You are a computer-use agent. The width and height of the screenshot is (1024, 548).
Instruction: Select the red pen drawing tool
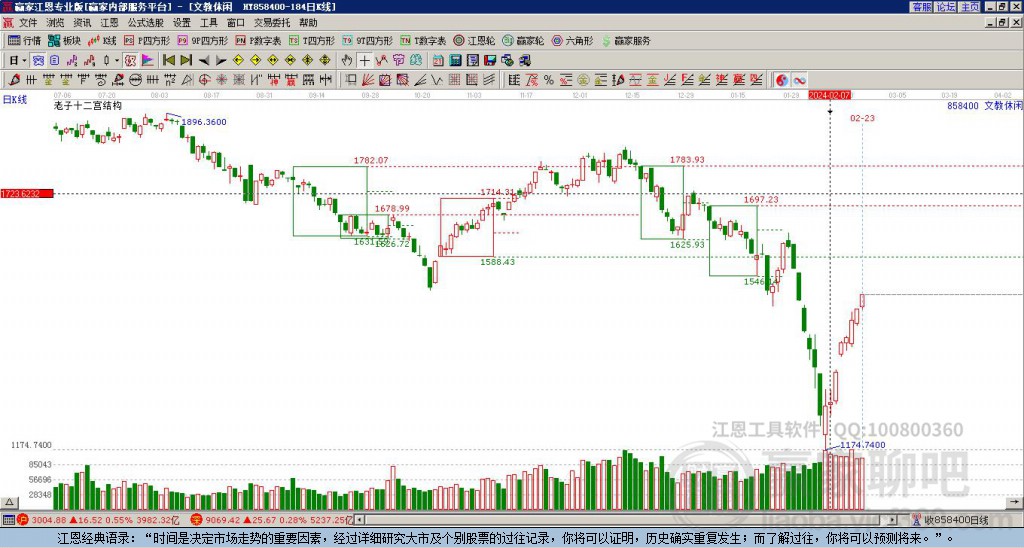click(14, 80)
